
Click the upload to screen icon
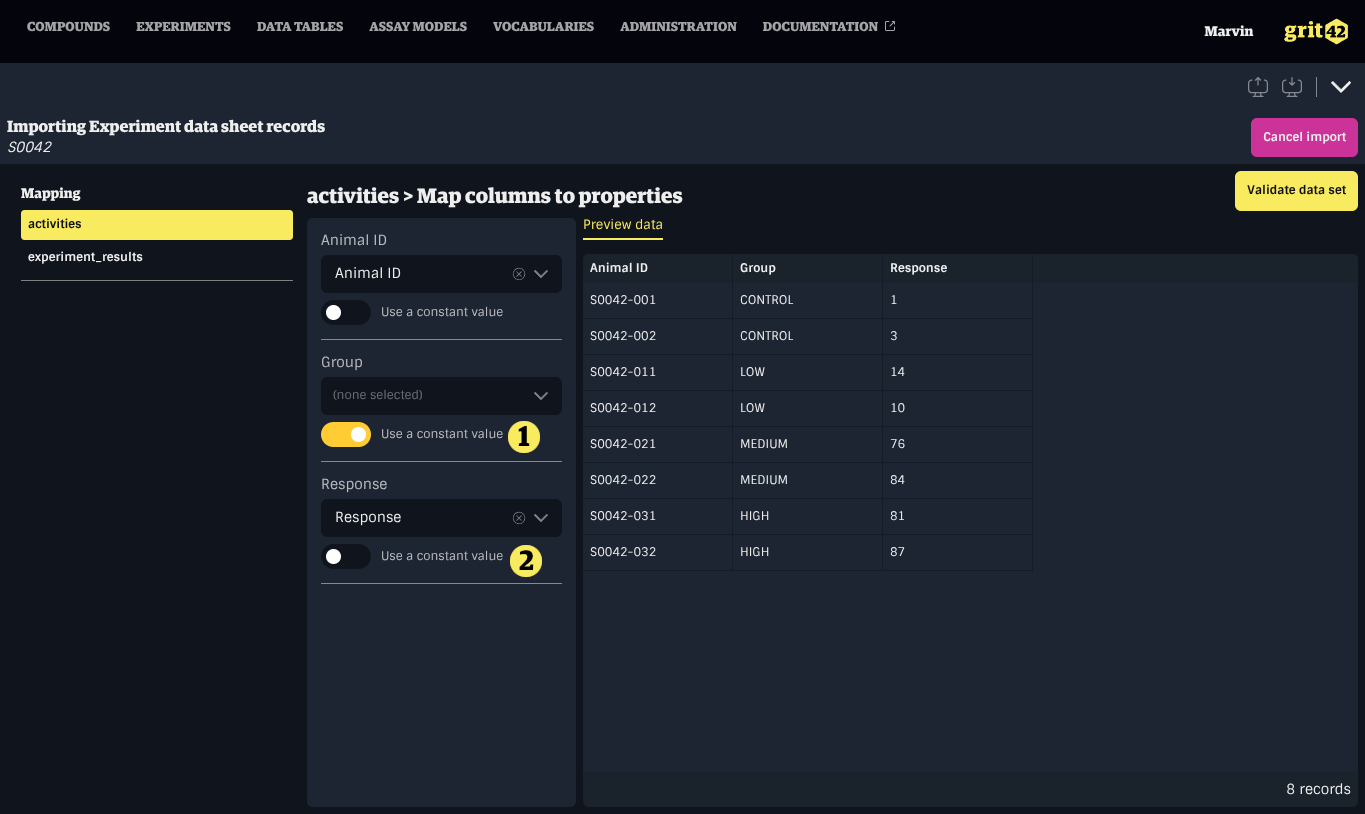tap(1258, 87)
